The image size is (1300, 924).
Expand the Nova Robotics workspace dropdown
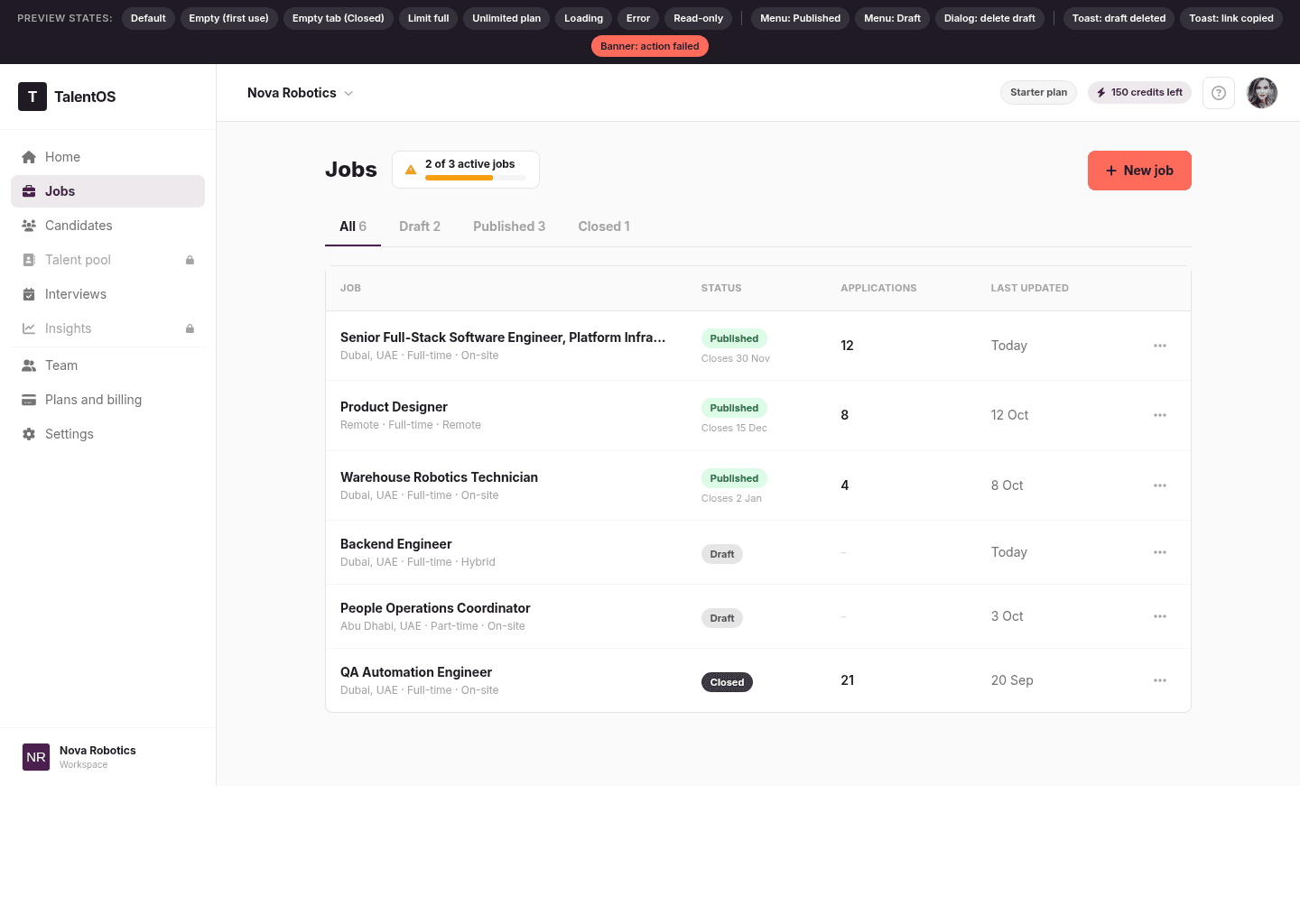[x=300, y=93]
